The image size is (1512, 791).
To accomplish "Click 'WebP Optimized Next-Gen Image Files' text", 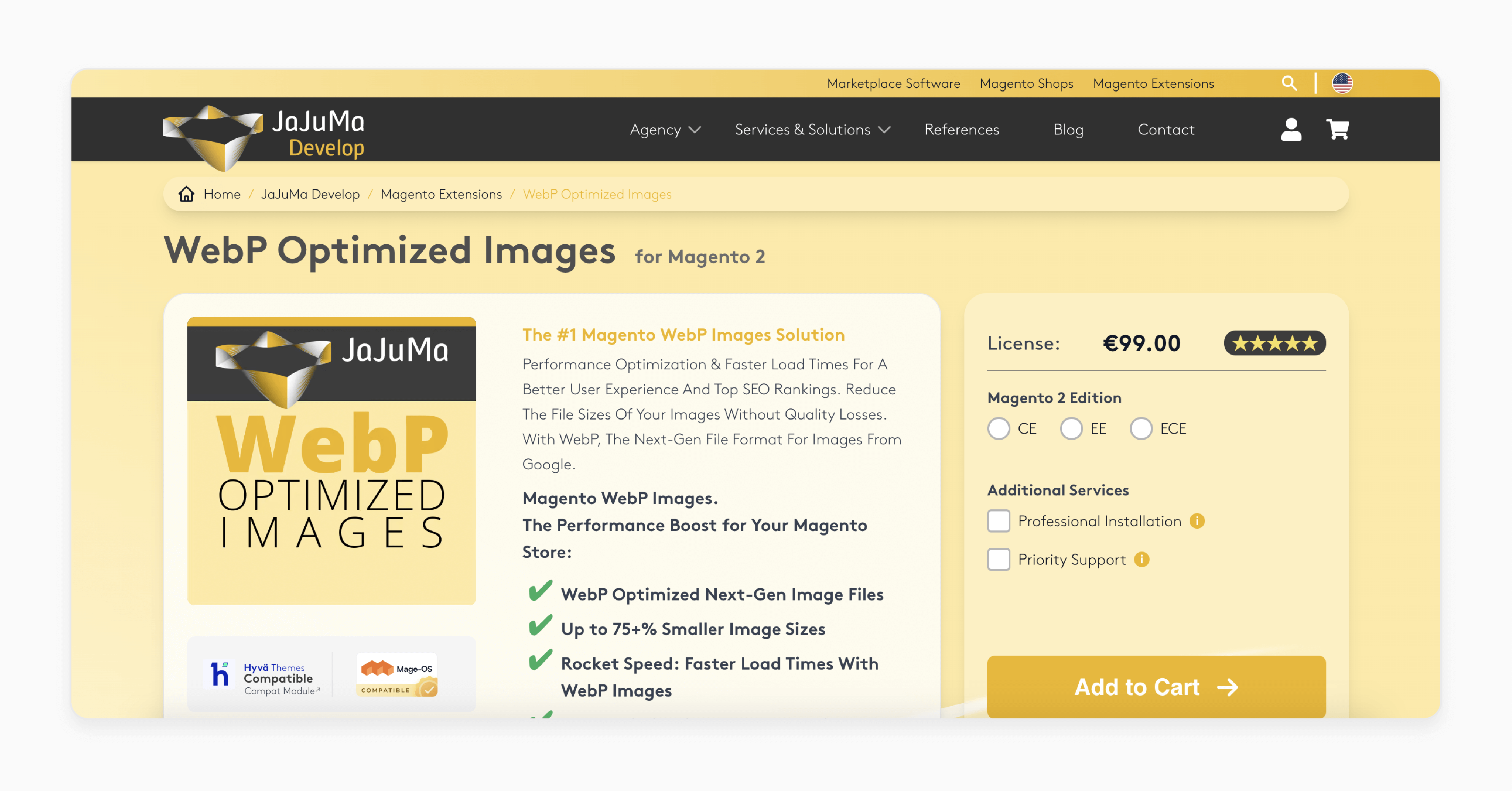I will pyautogui.click(x=722, y=595).
